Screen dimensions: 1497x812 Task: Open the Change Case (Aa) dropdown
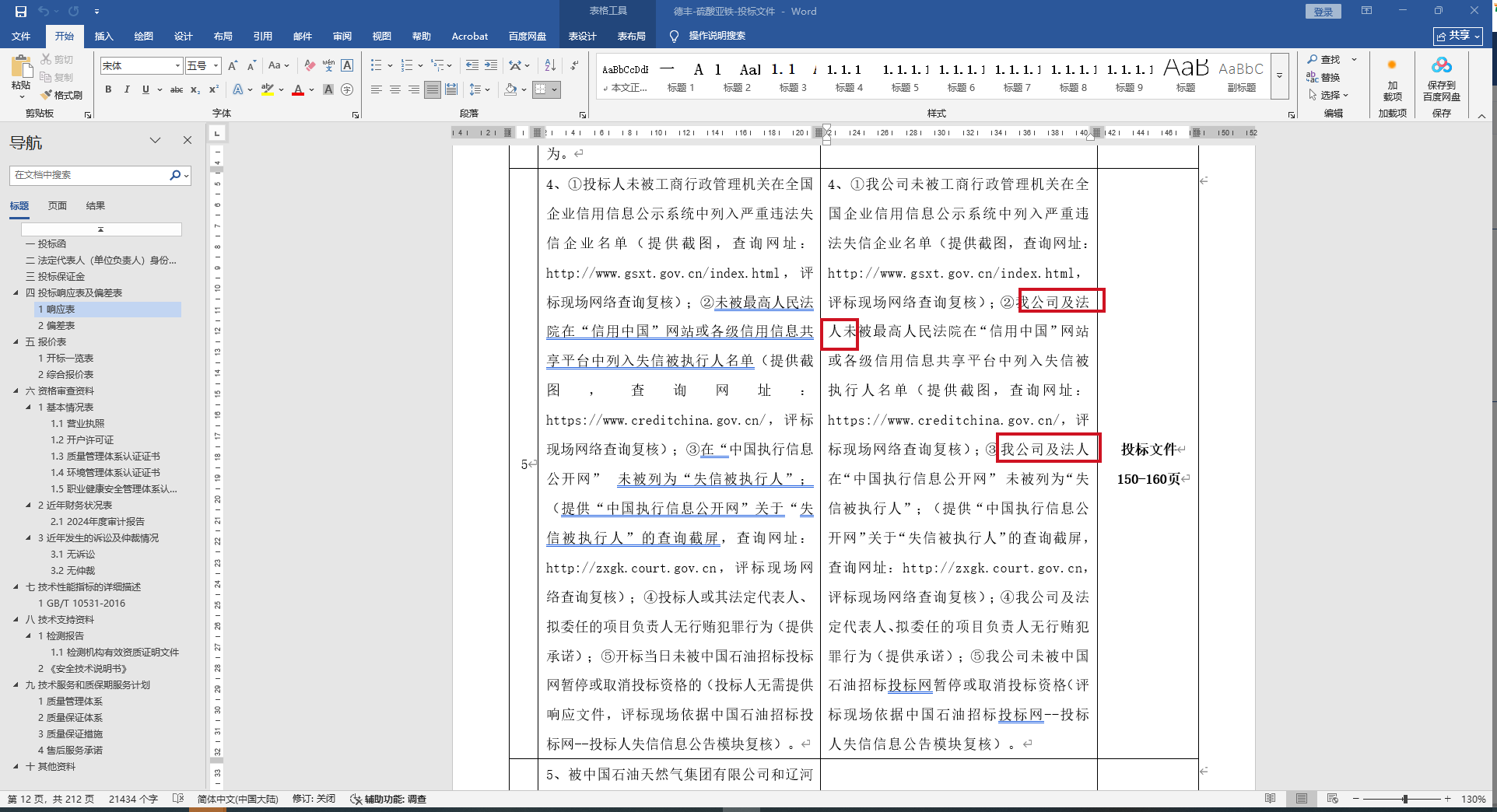tap(278, 66)
